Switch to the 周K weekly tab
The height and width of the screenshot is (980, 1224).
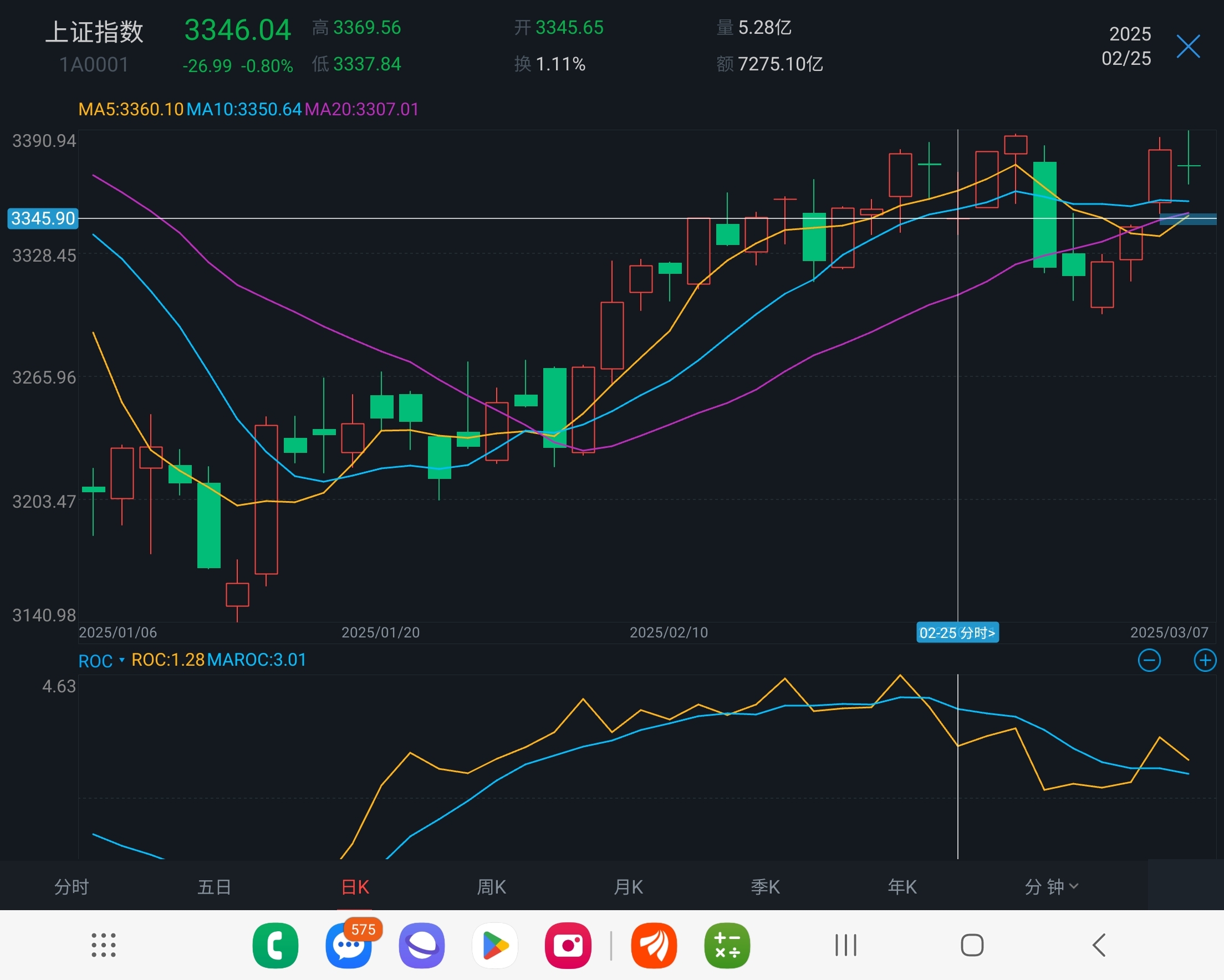pos(491,887)
